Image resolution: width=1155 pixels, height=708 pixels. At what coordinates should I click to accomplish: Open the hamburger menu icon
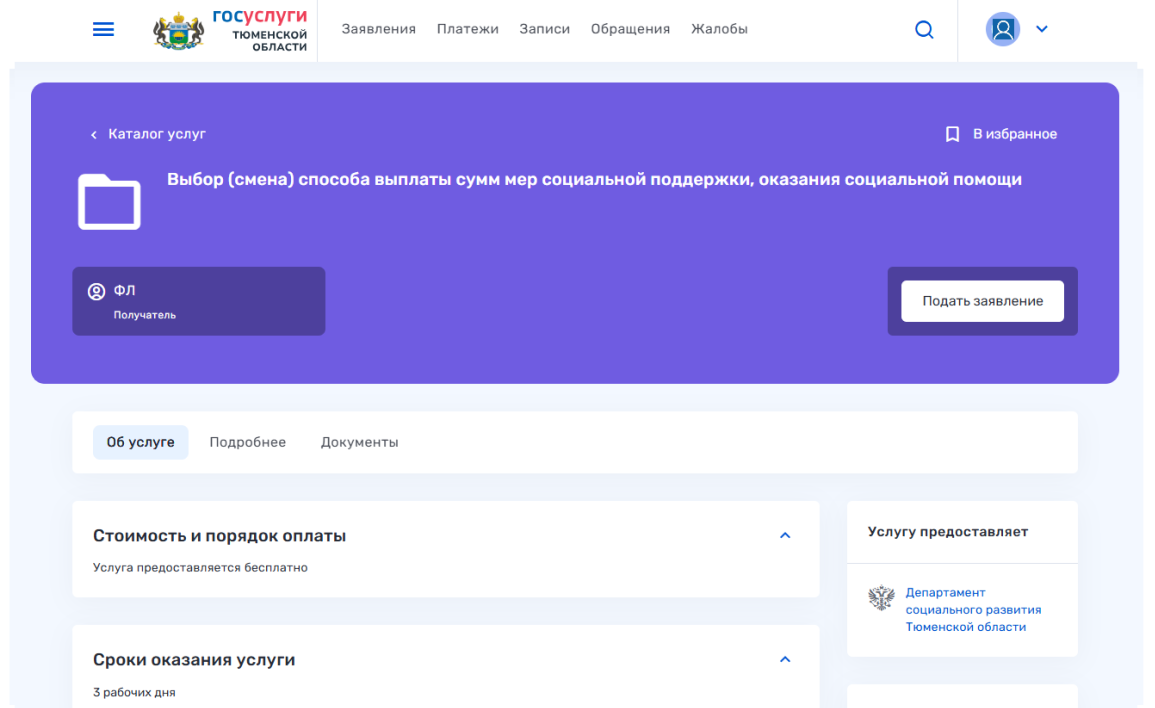103,30
